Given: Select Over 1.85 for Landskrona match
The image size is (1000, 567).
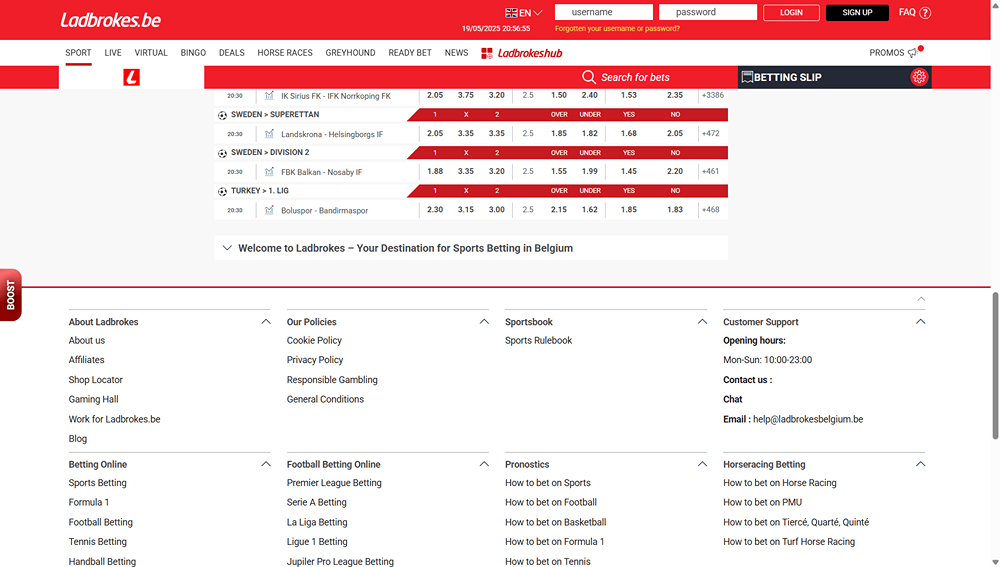Looking at the screenshot, I should tap(559, 133).
